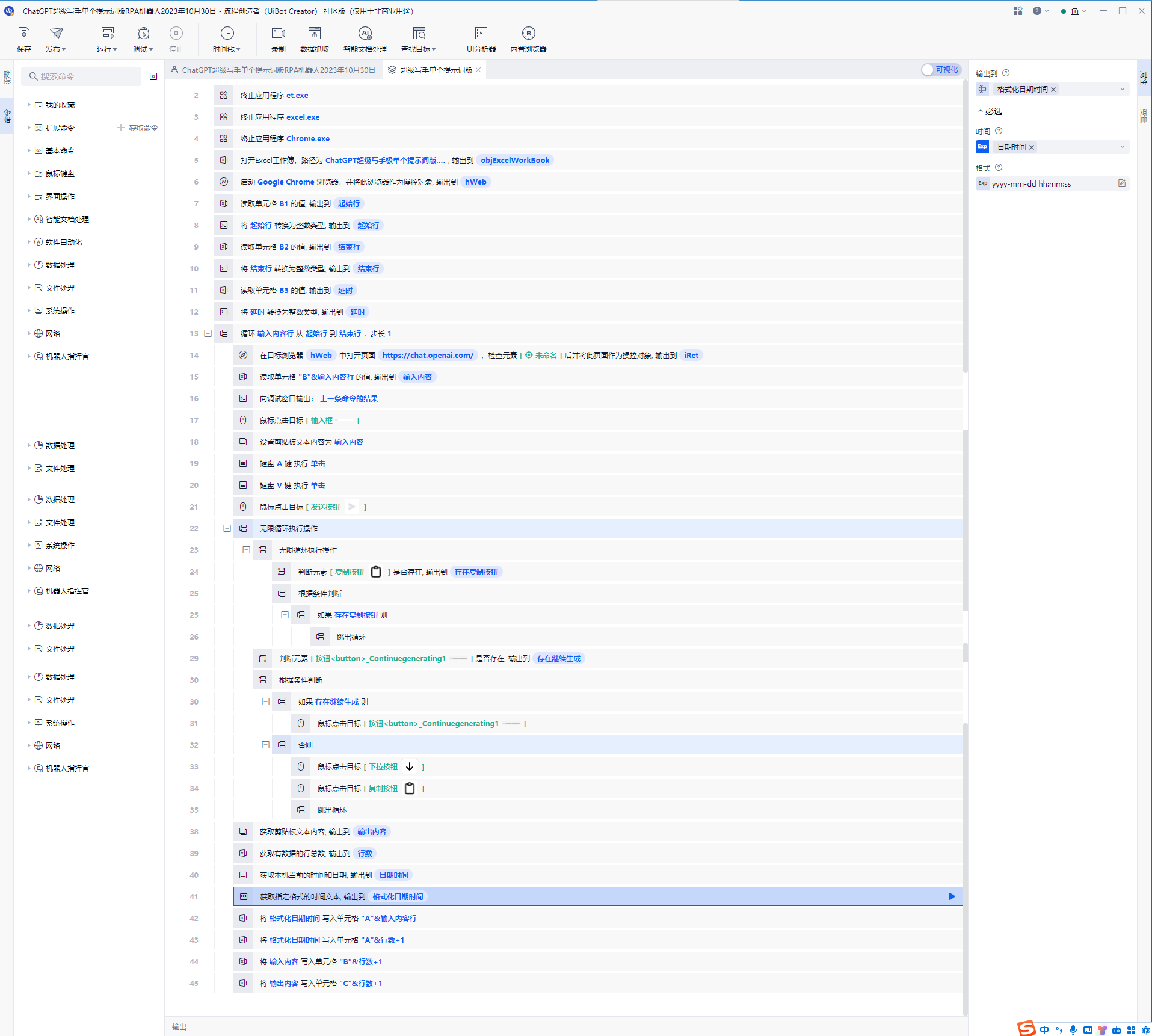Click the 搜索命令 search field
This screenshot has width=1152, height=1036.
[x=82, y=76]
